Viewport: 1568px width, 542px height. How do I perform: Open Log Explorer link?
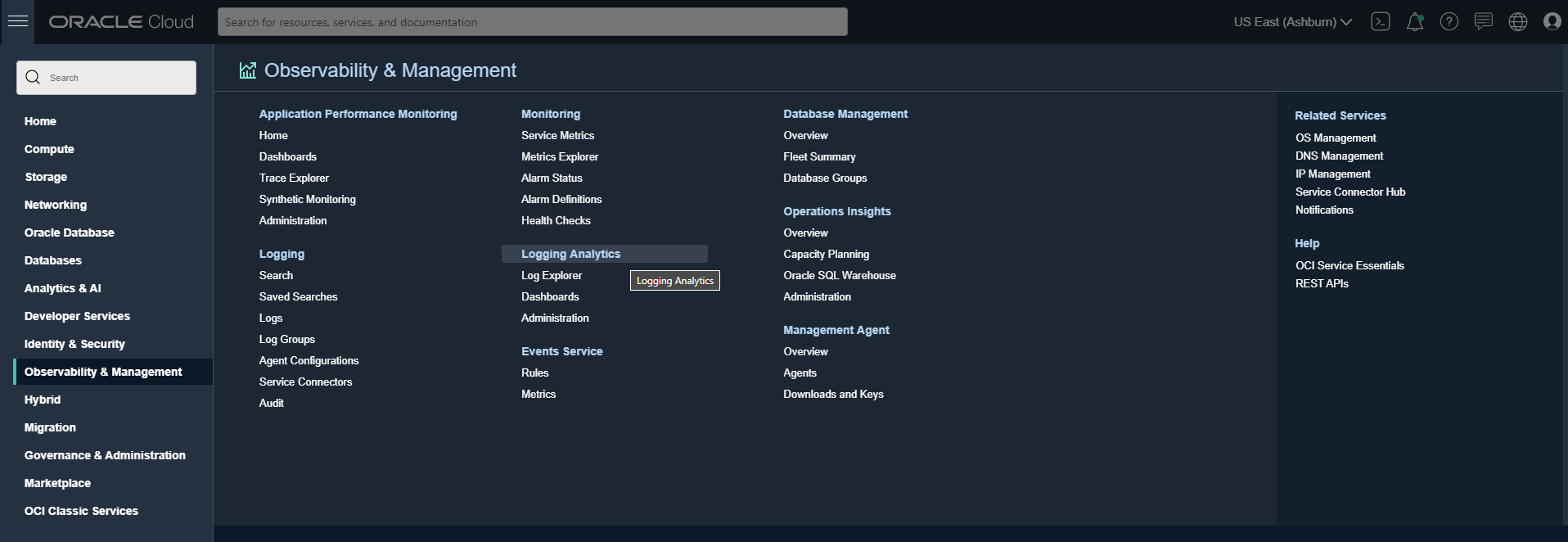552,275
